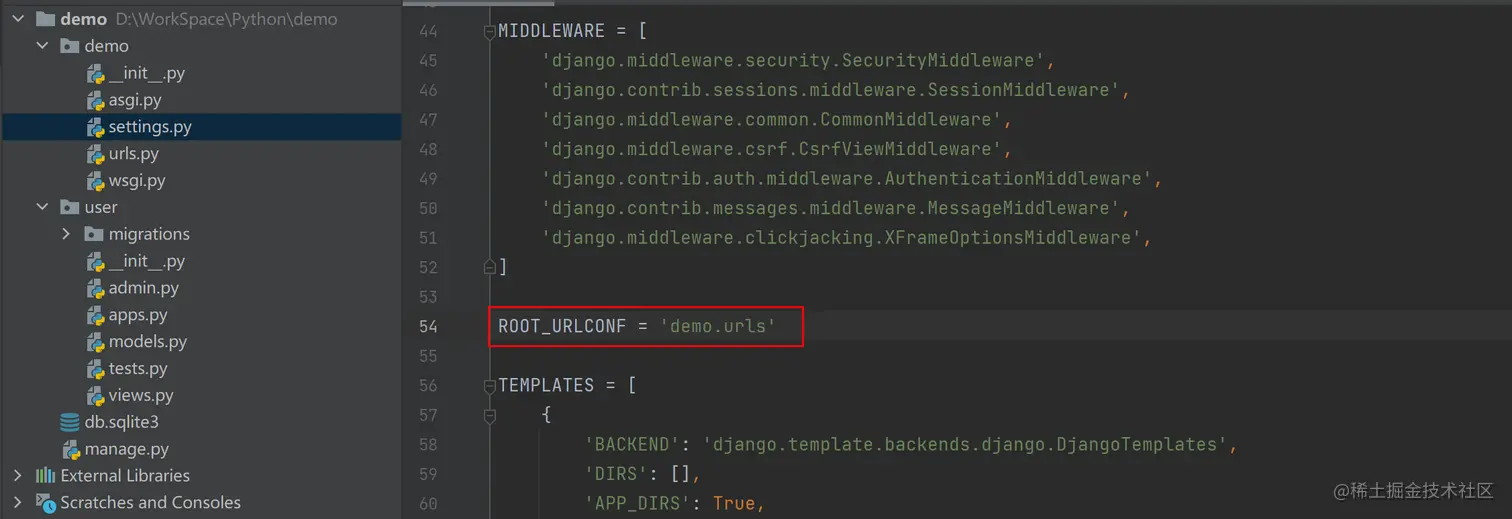The image size is (1512, 519).
Task: Open admin.py in the user app
Action: coord(144,288)
